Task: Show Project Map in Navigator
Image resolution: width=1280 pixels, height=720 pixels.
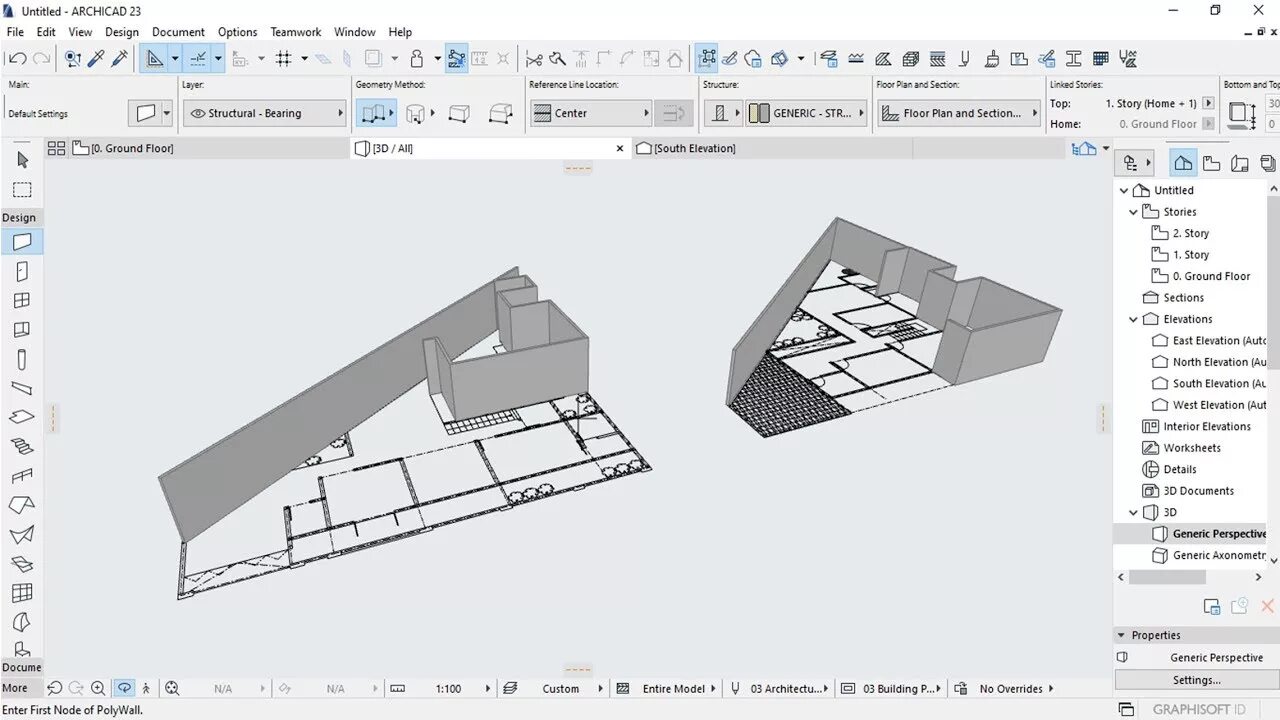Action: click(1183, 163)
